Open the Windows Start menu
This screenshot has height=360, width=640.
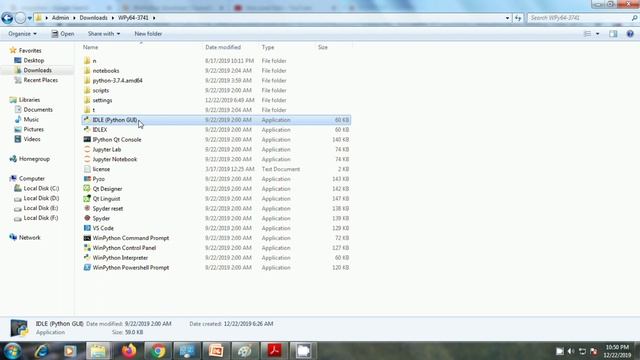[12, 351]
